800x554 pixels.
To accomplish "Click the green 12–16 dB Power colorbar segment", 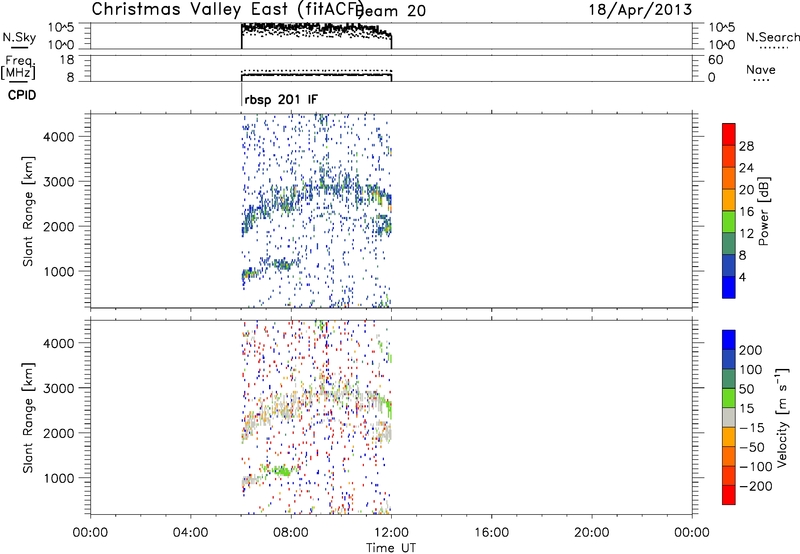I will (x=729, y=222).
